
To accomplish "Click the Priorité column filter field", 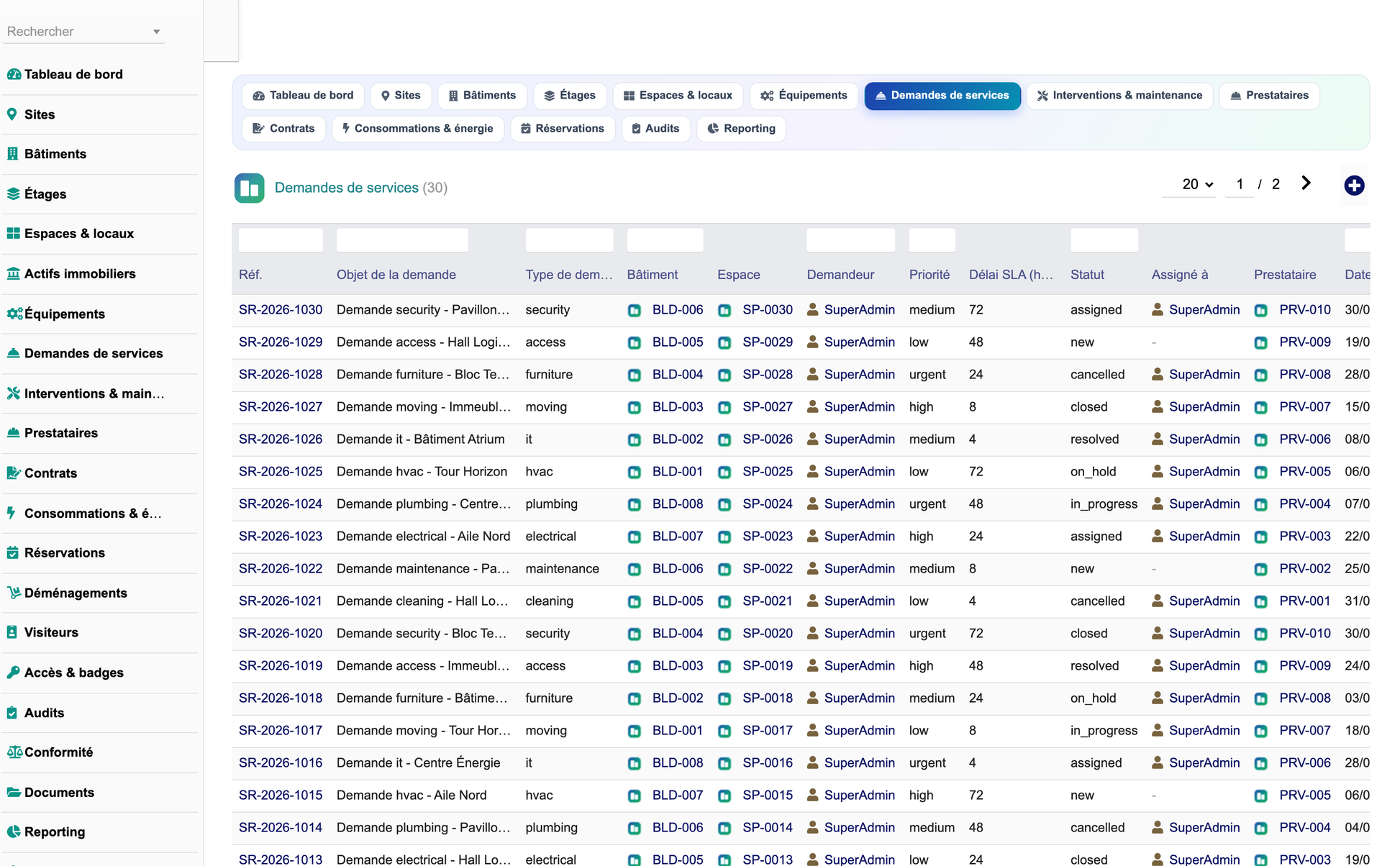I will (932, 240).
